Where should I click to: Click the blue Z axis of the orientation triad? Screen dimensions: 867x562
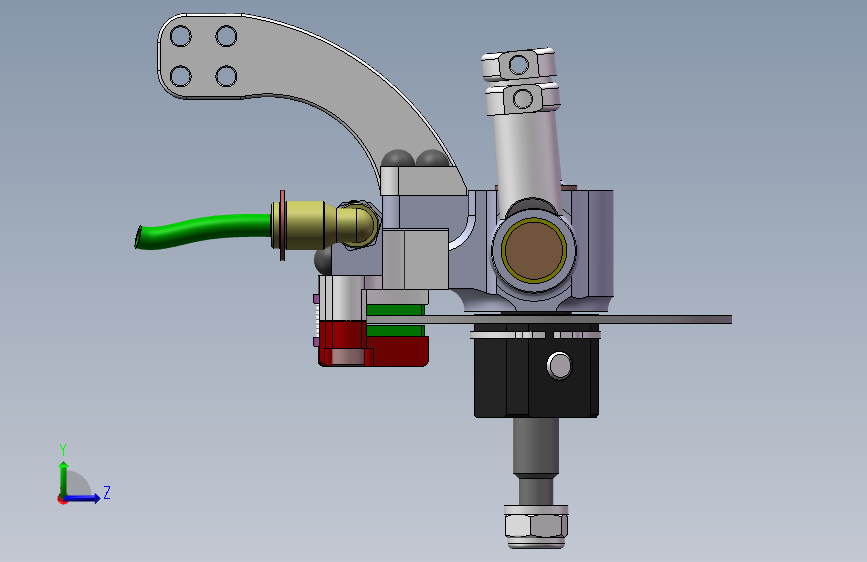point(83,498)
